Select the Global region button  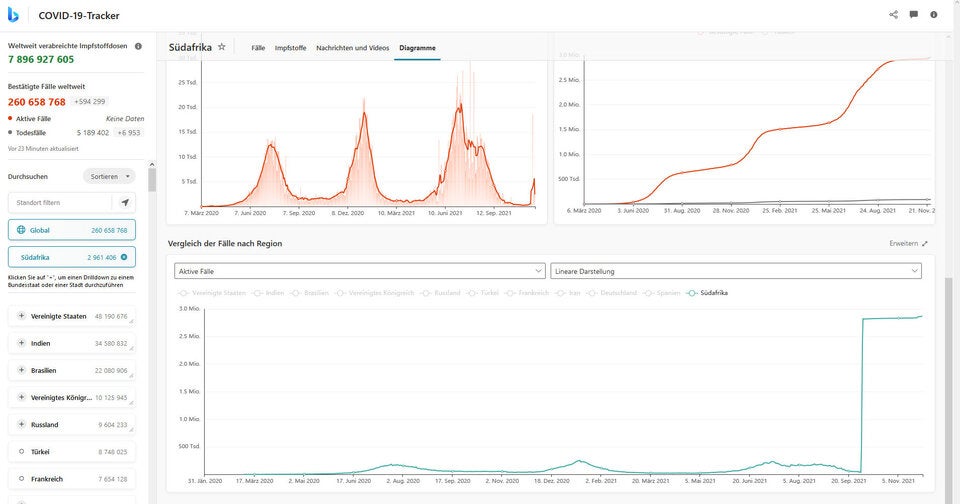(x=72, y=230)
